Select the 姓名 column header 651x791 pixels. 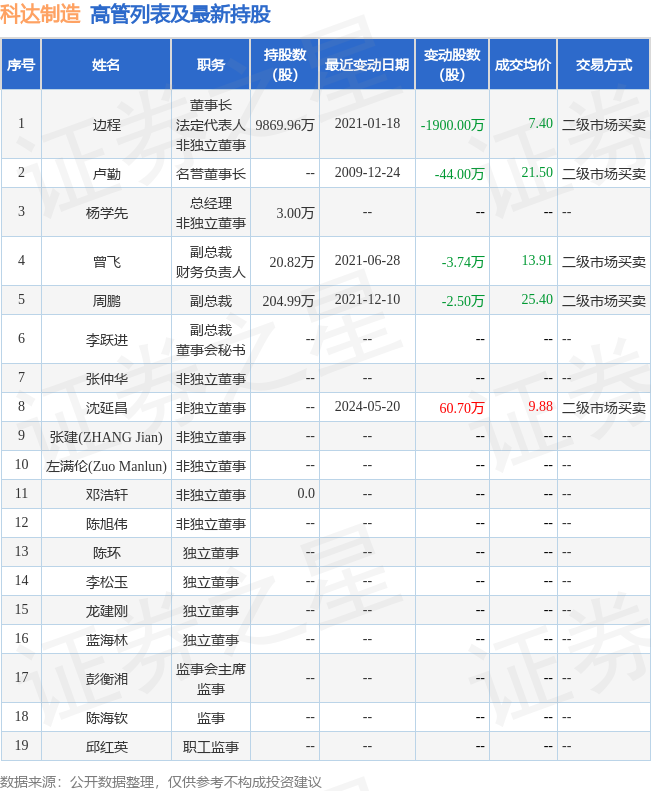pyautogui.click(x=106, y=65)
